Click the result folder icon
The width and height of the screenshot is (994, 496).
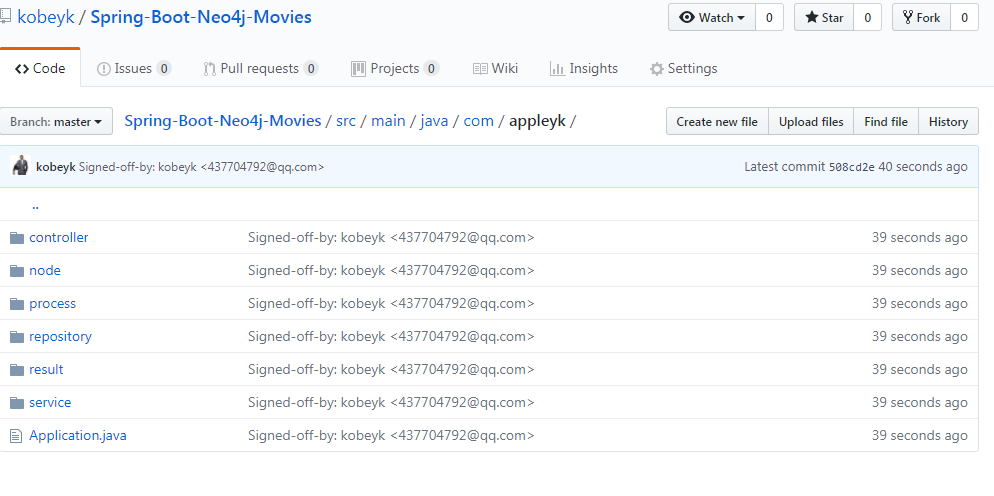[17, 370]
